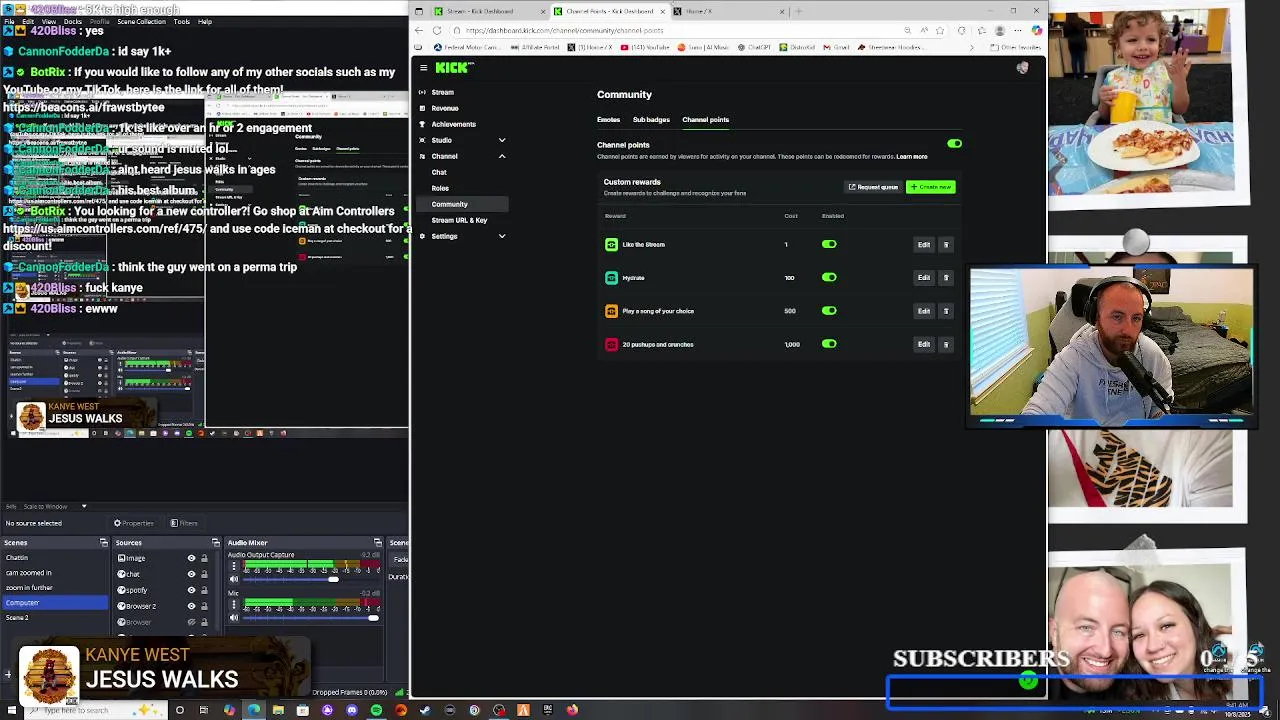
Task: Expand the Studio section in Kick sidebar
Action: pyautogui.click(x=502, y=141)
